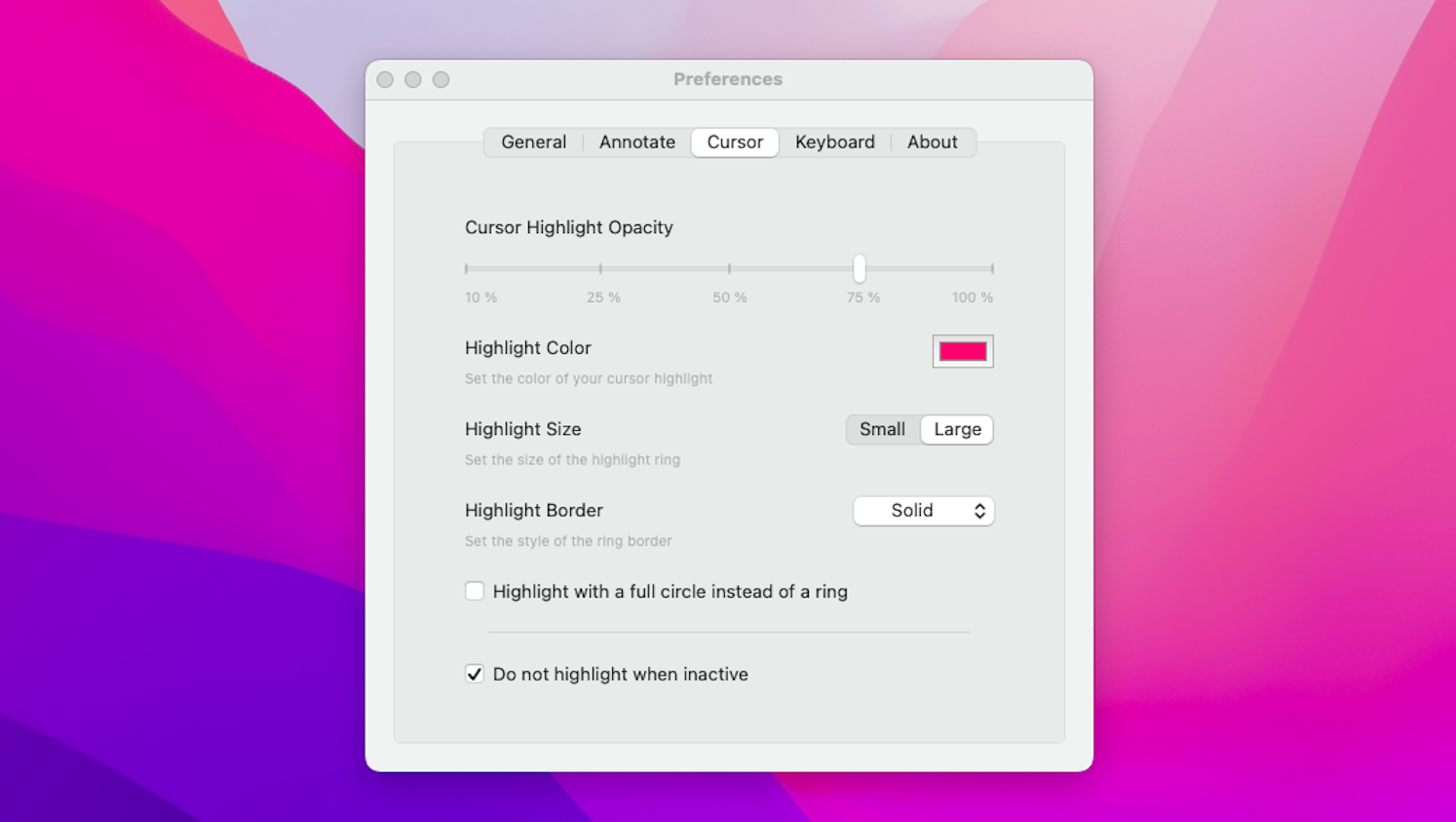
Task: Switch to the General tab
Action: [x=533, y=141]
